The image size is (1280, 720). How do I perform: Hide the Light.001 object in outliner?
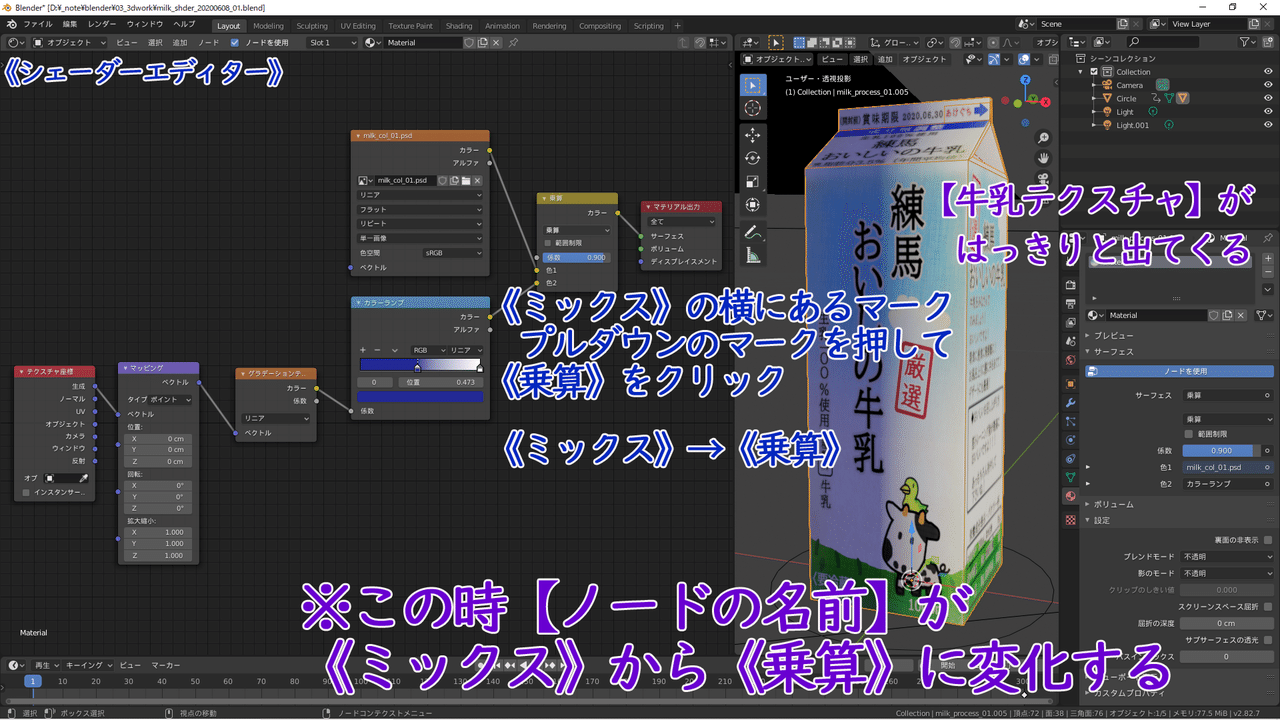(1268, 125)
